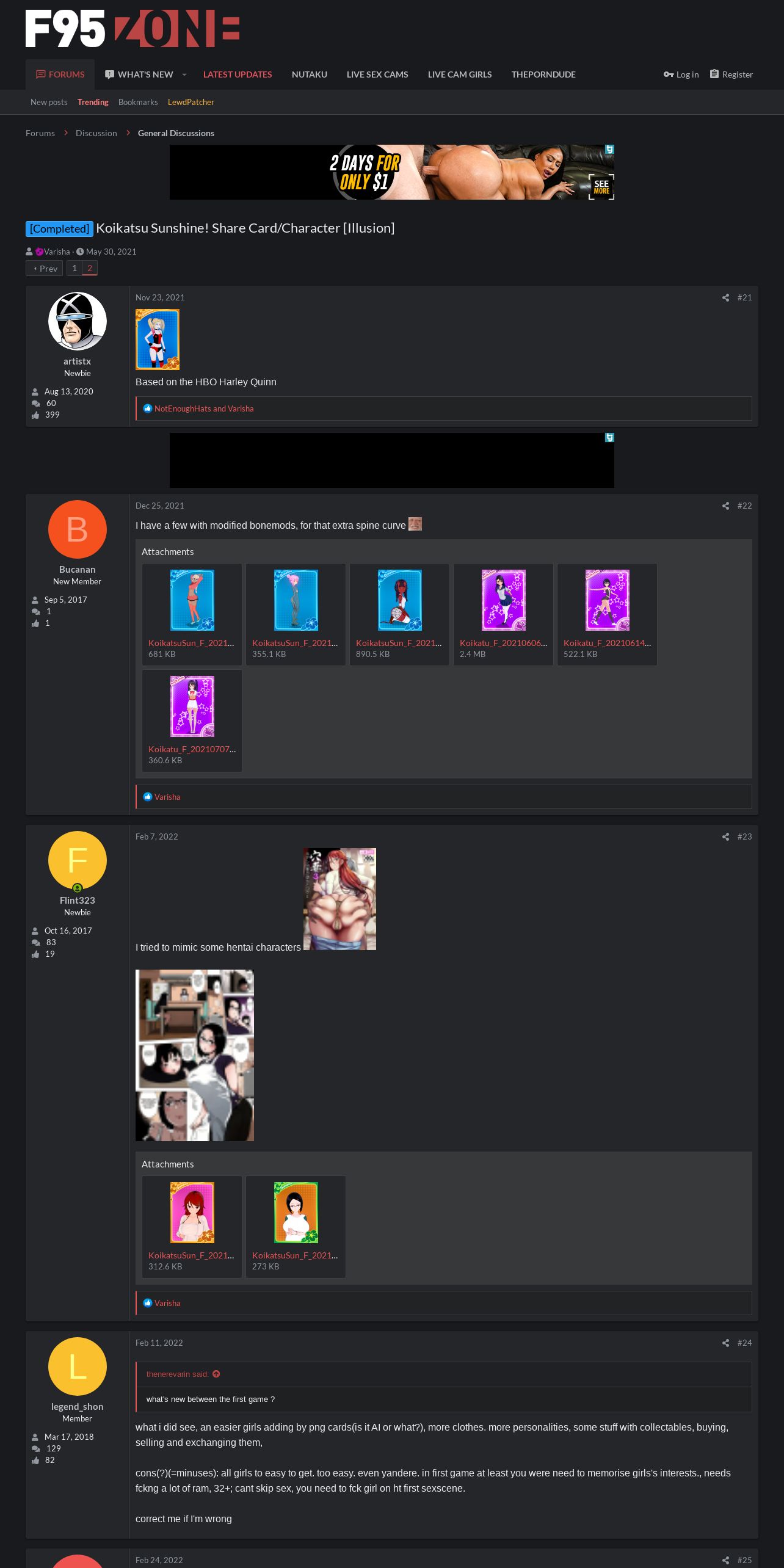The height and width of the screenshot is (1568, 784).
Task: Open the 355.1 KB KoikatsuSun attachment
Action: (x=296, y=614)
